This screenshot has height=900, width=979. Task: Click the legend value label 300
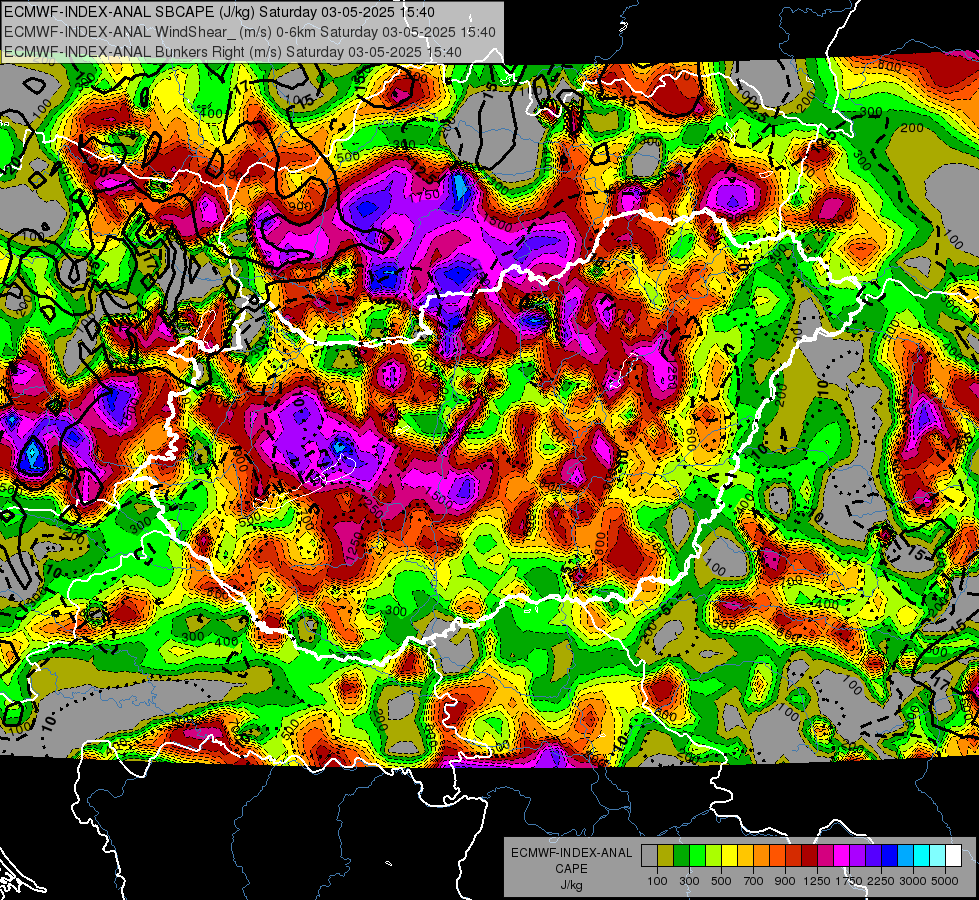[689, 881]
